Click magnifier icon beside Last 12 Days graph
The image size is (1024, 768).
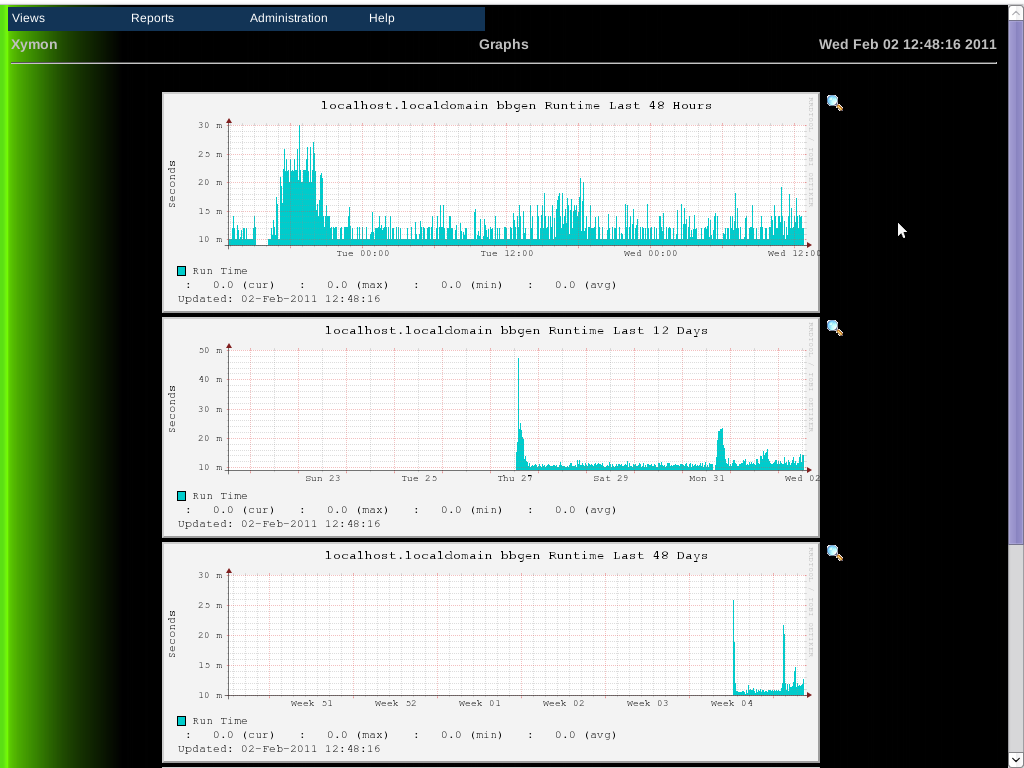tap(834, 327)
